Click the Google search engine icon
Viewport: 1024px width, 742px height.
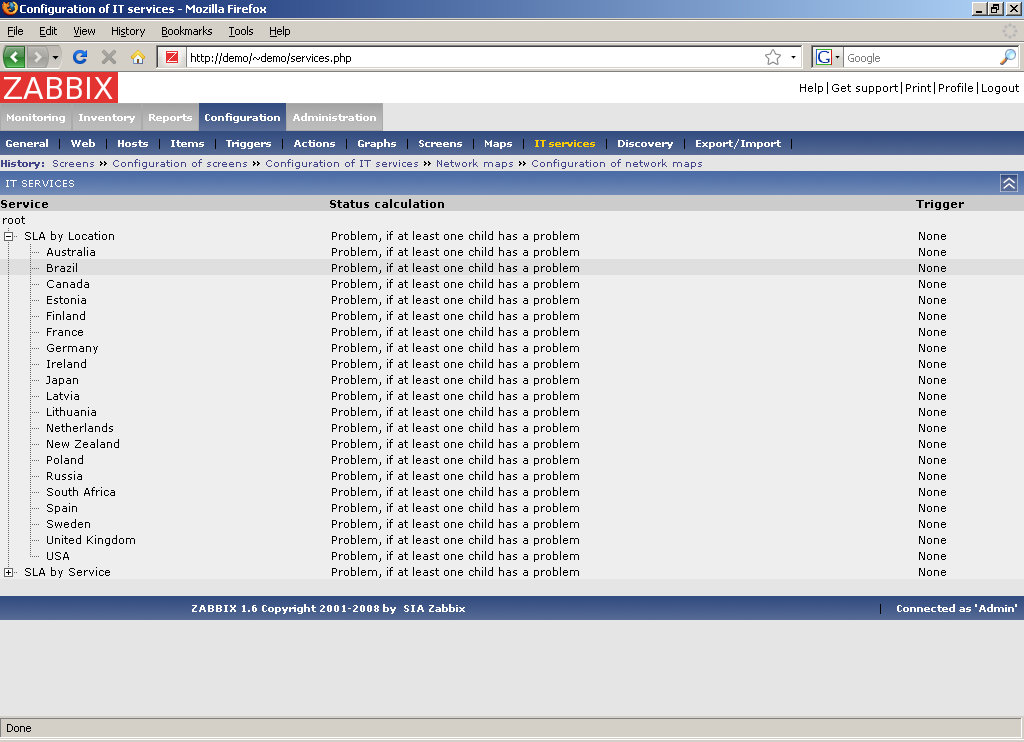824,57
